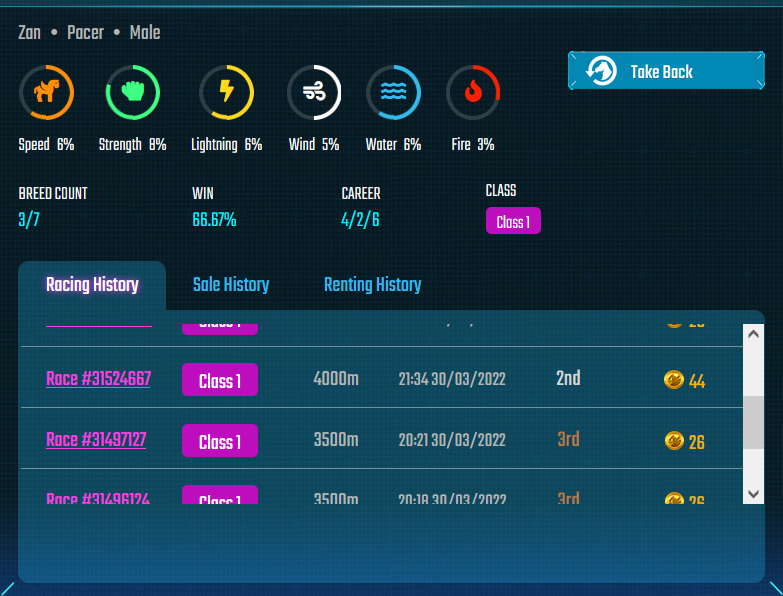Click 3rd place in Race #31497127 row
Image resolution: width=783 pixels, height=596 pixels.
[568, 439]
